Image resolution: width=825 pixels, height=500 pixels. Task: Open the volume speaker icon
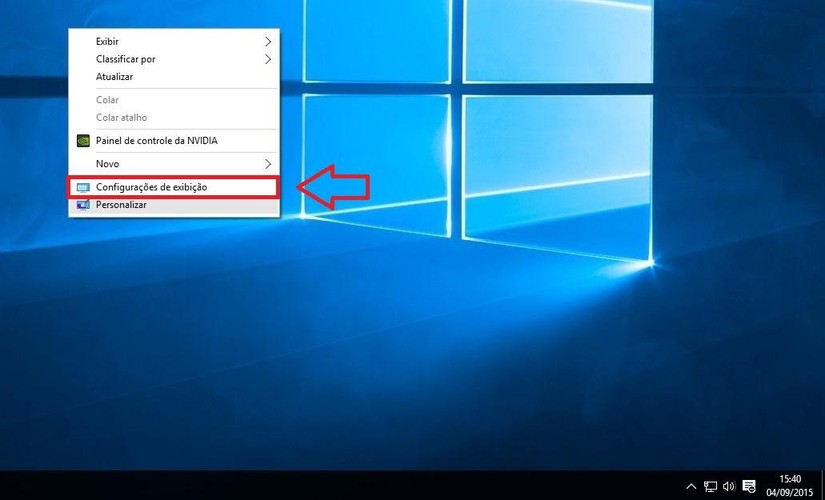pyautogui.click(x=729, y=486)
